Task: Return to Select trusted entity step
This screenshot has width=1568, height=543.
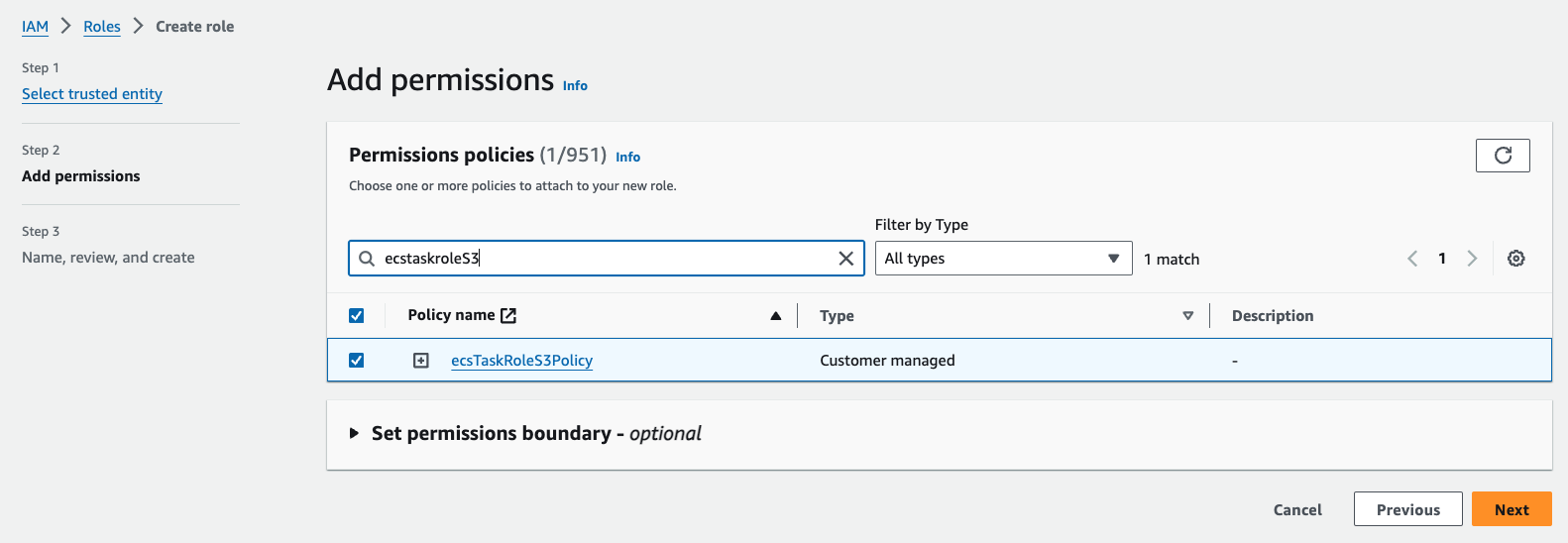Action: point(92,94)
